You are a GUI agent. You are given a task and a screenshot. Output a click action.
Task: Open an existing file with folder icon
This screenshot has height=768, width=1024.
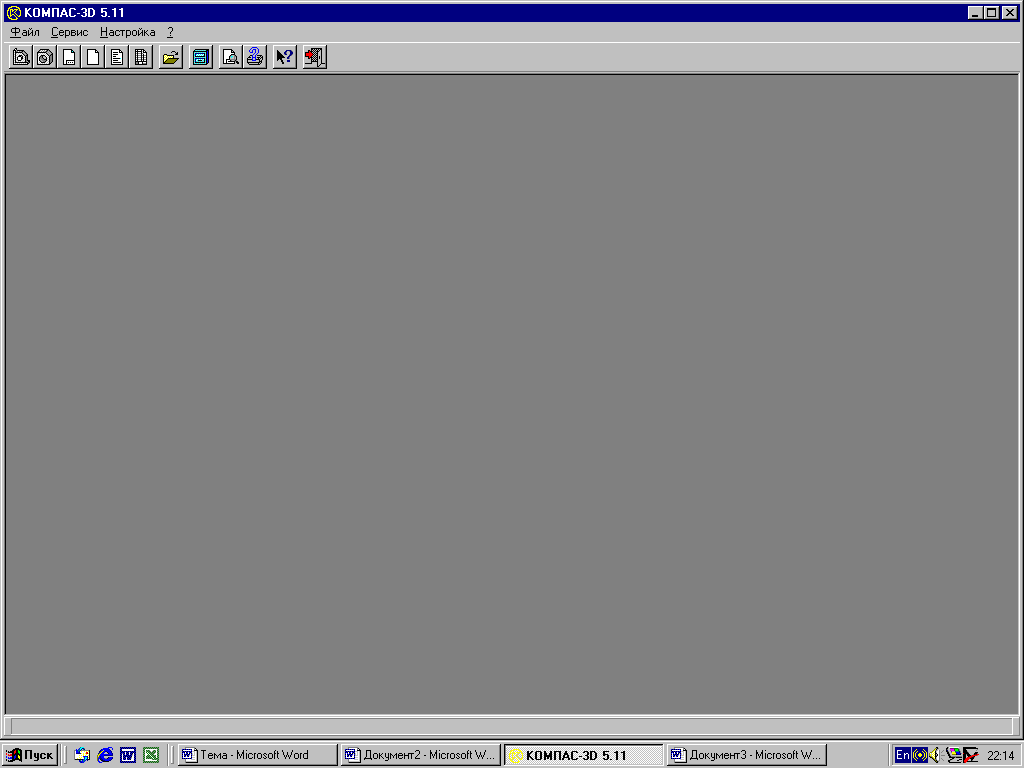coord(170,57)
